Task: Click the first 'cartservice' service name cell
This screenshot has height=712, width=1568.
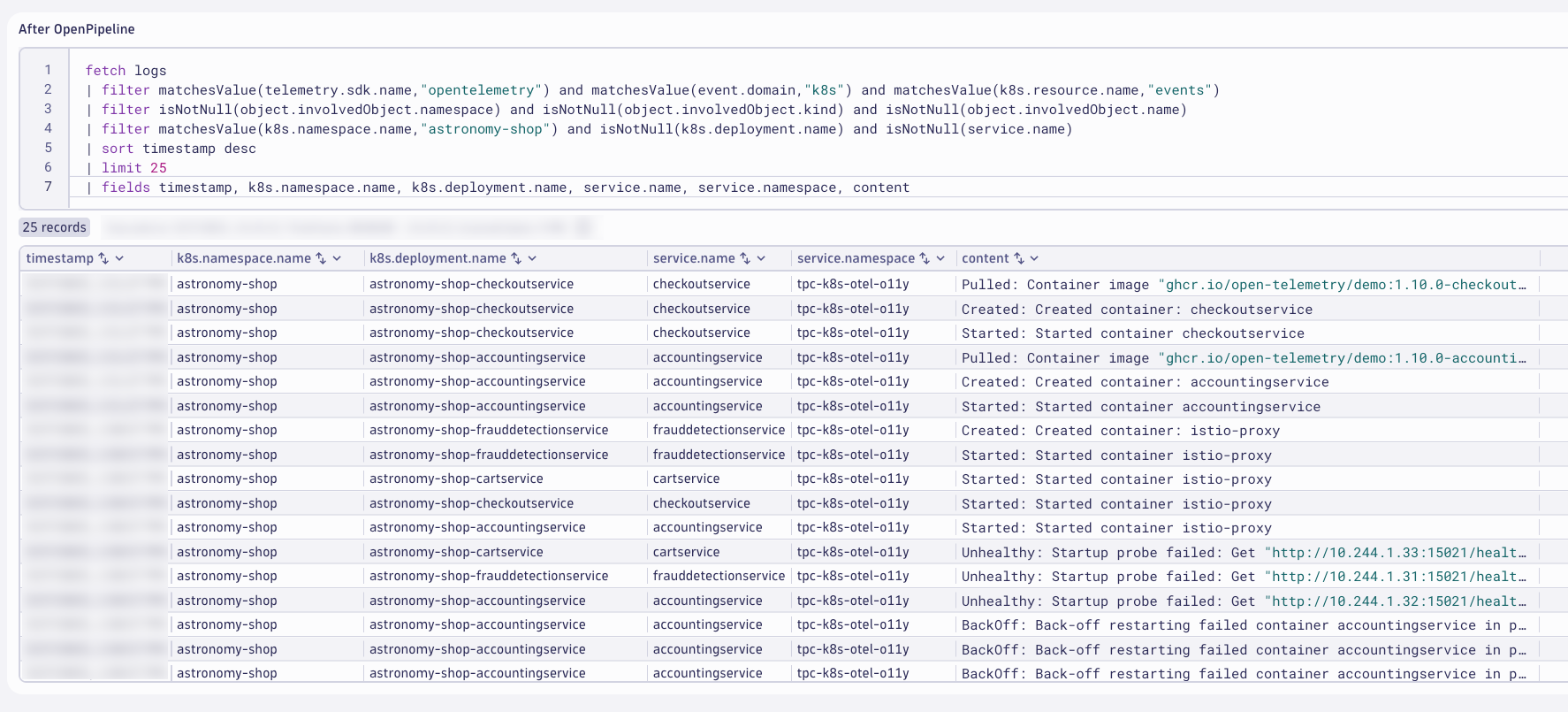Action: 687,478
